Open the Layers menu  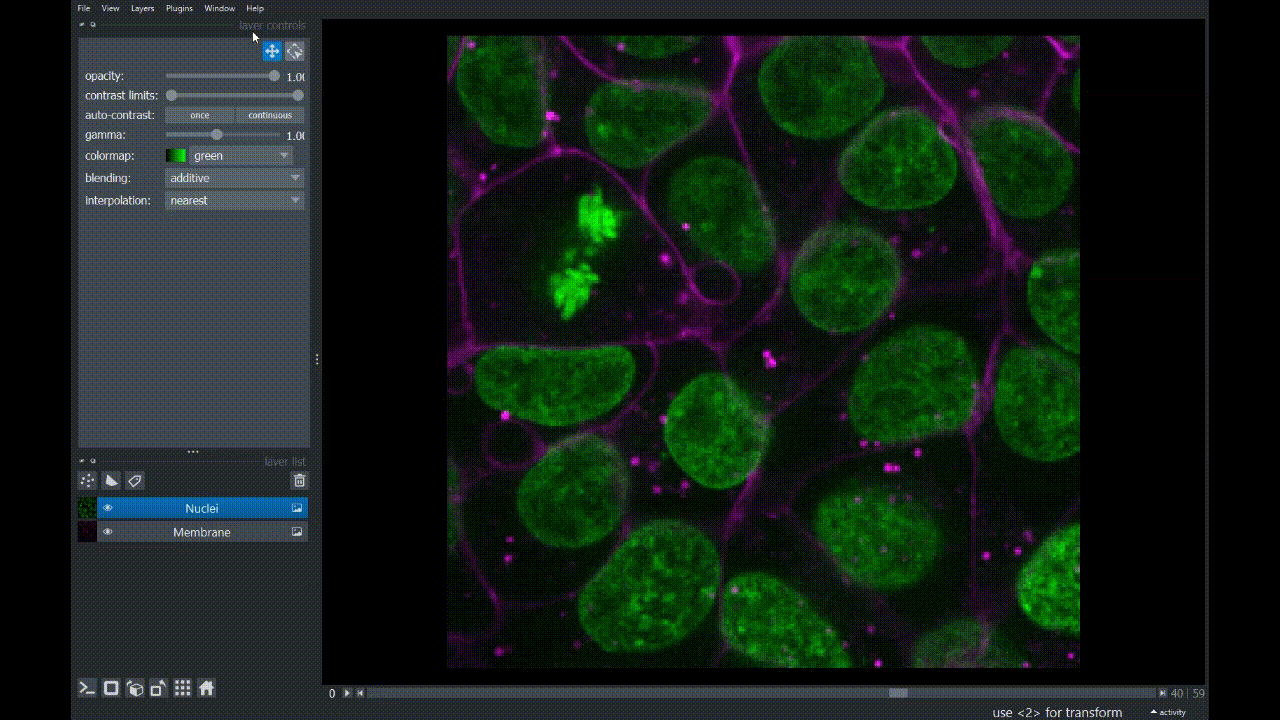142,8
